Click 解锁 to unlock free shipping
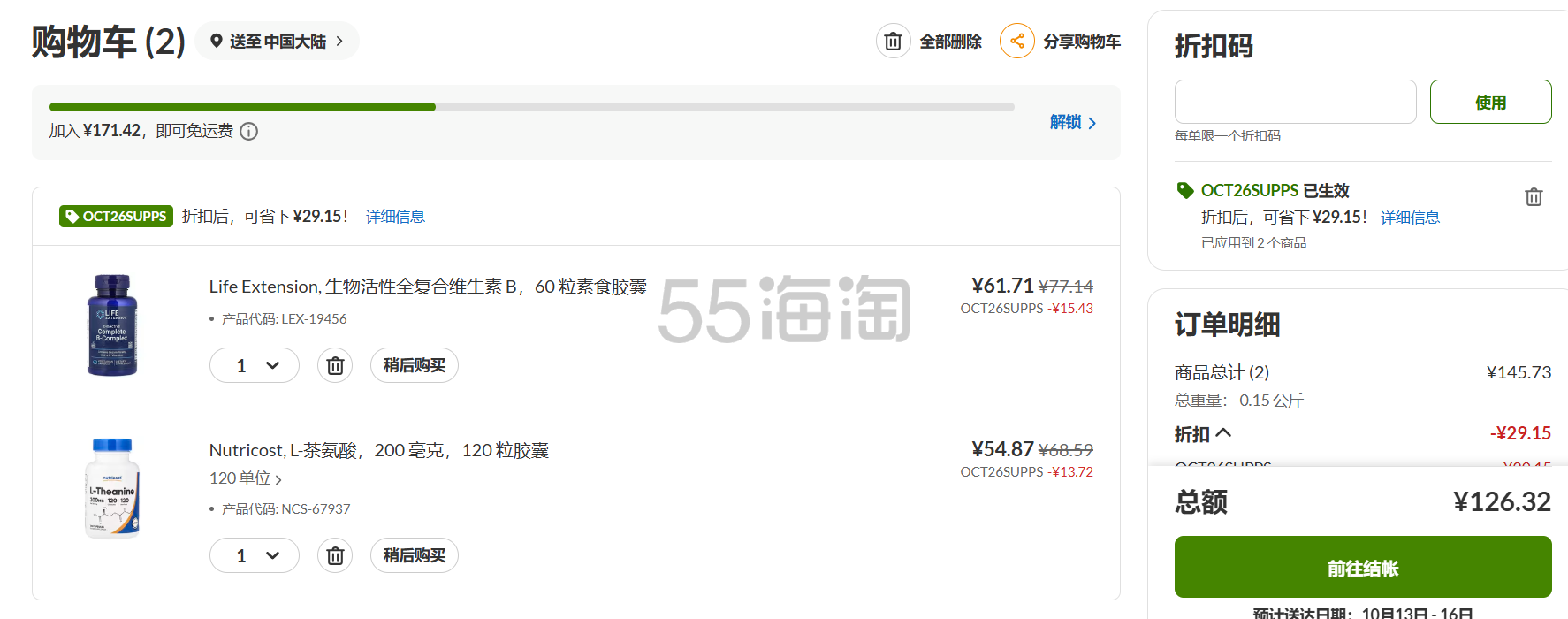 (1073, 122)
